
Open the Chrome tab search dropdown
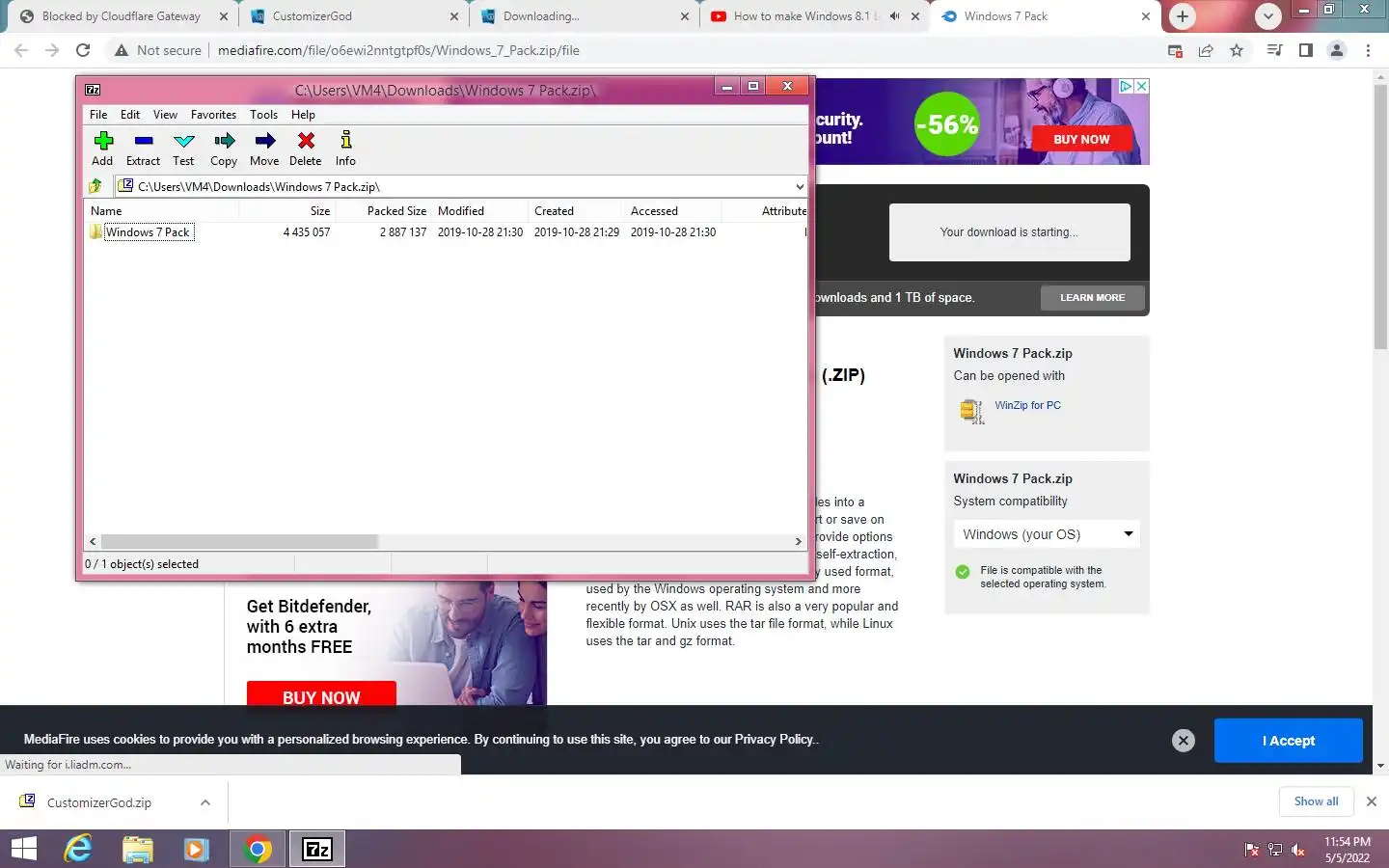(x=1268, y=16)
